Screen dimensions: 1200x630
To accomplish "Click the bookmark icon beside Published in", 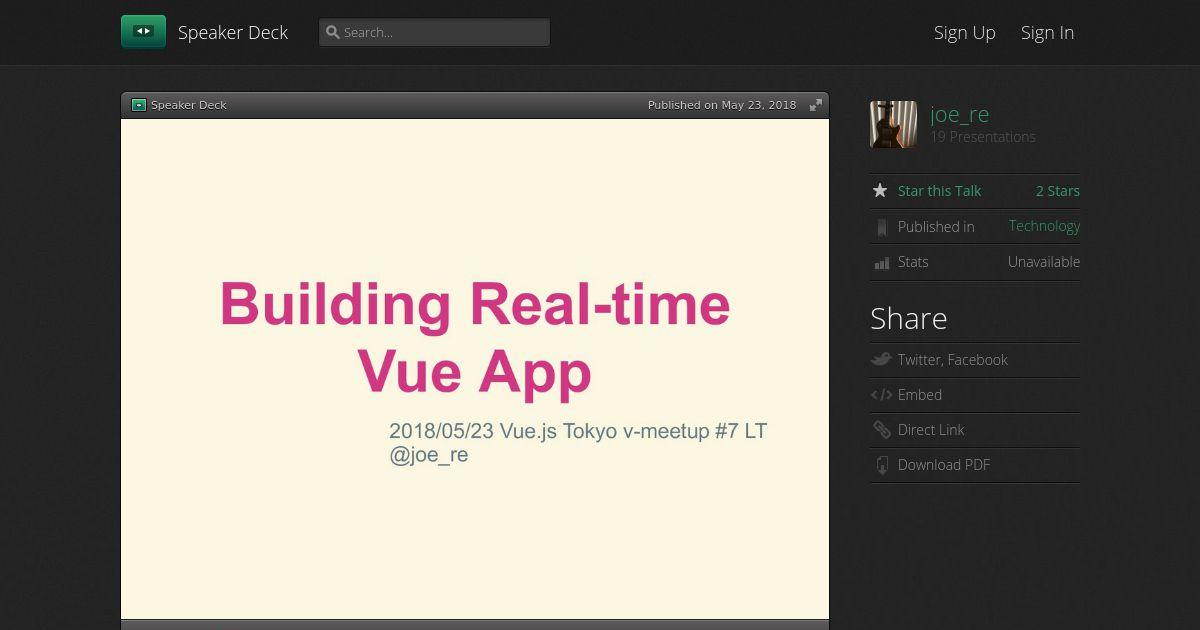I will (881, 227).
